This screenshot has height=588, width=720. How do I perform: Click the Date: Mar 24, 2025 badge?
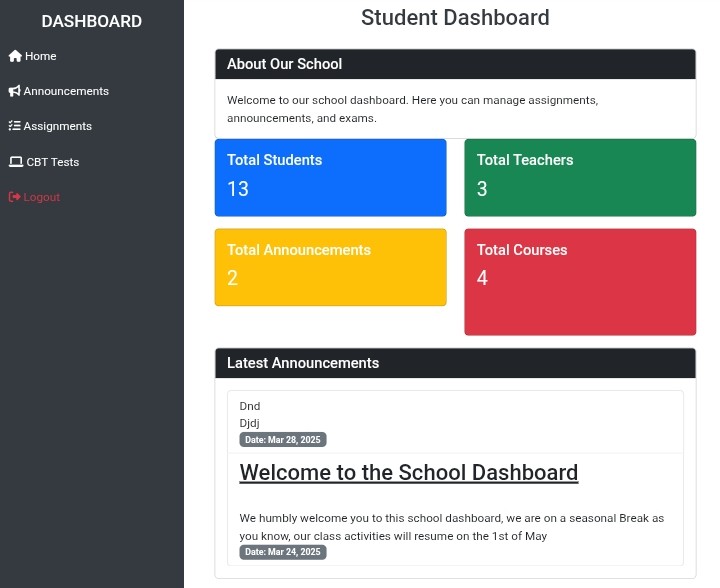(283, 552)
